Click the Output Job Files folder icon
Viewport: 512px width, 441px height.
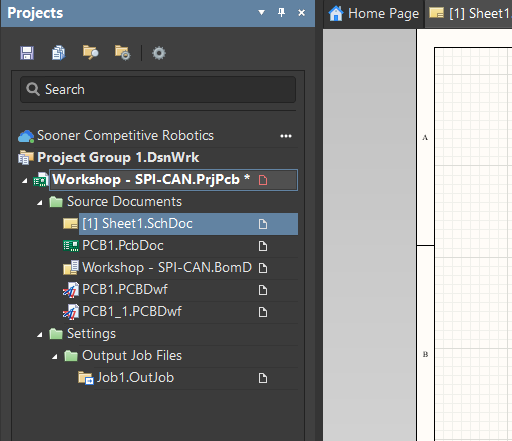pyautogui.click(x=71, y=356)
